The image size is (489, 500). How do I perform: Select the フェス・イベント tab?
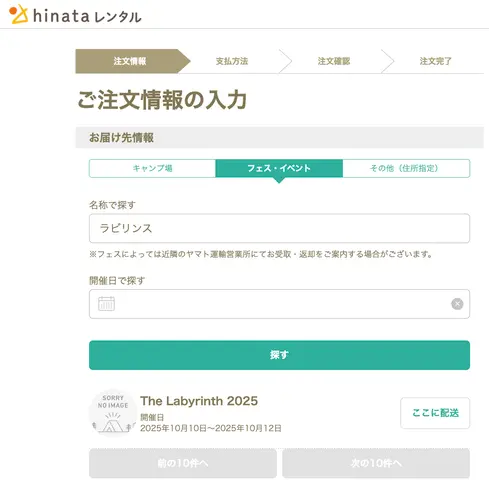click(279, 168)
